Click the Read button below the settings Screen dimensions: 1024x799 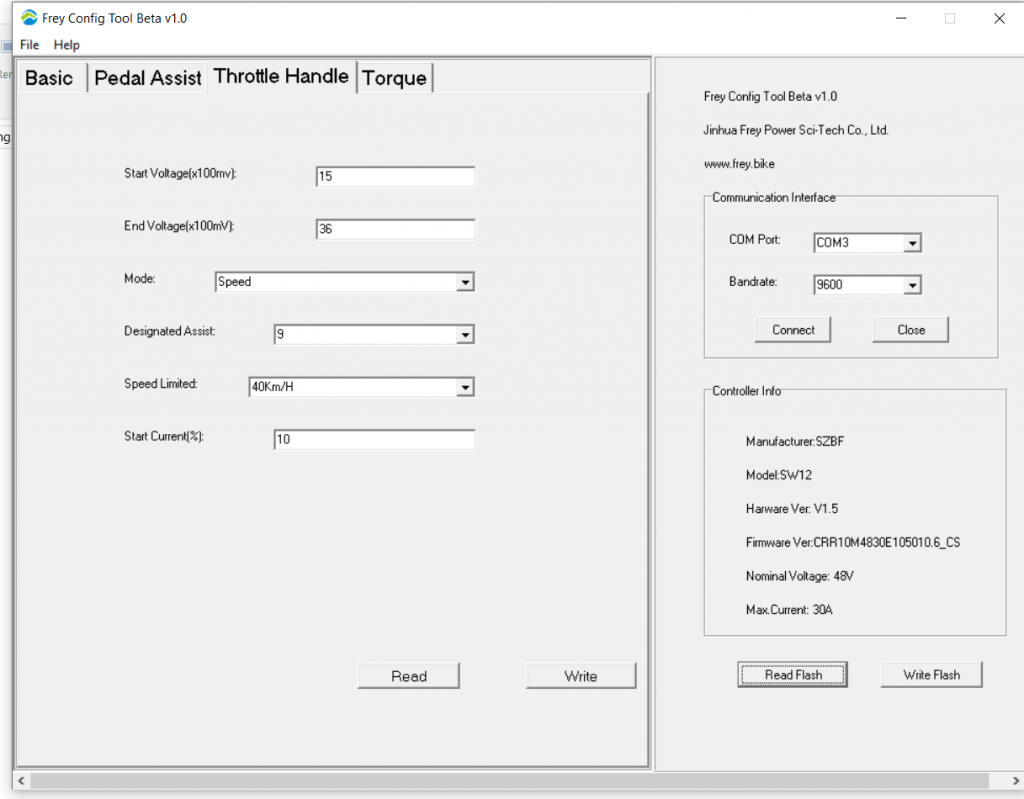pyautogui.click(x=408, y=675)
